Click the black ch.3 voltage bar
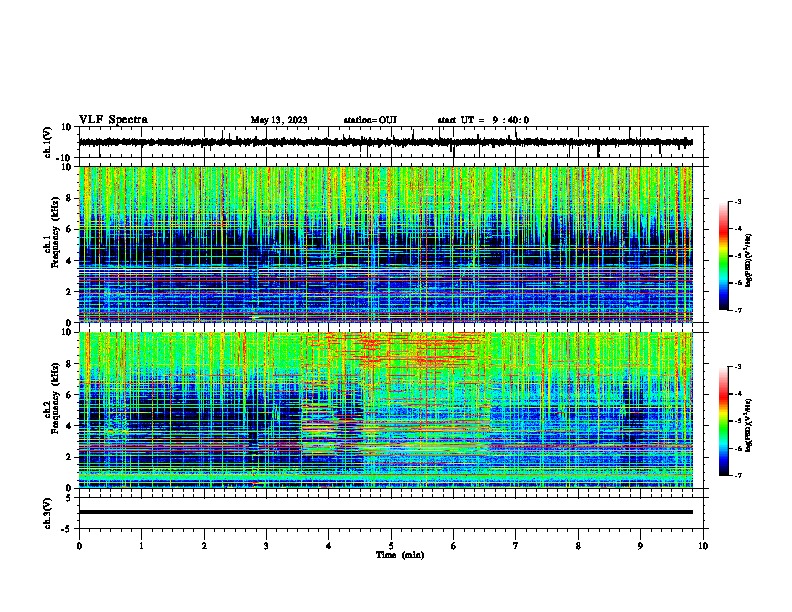 click(x=385, y=512)
